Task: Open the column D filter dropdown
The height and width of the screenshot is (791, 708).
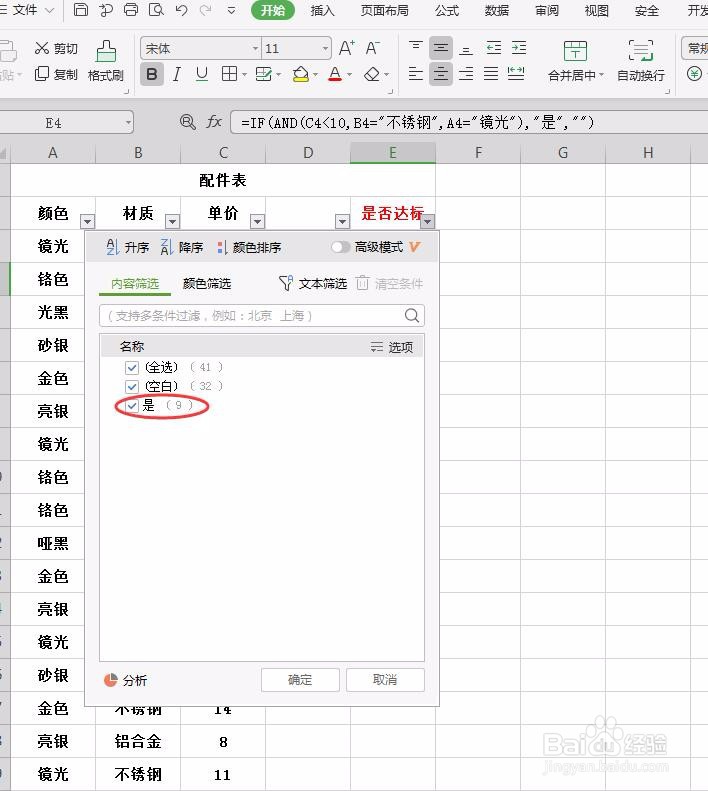Action: 342,221
